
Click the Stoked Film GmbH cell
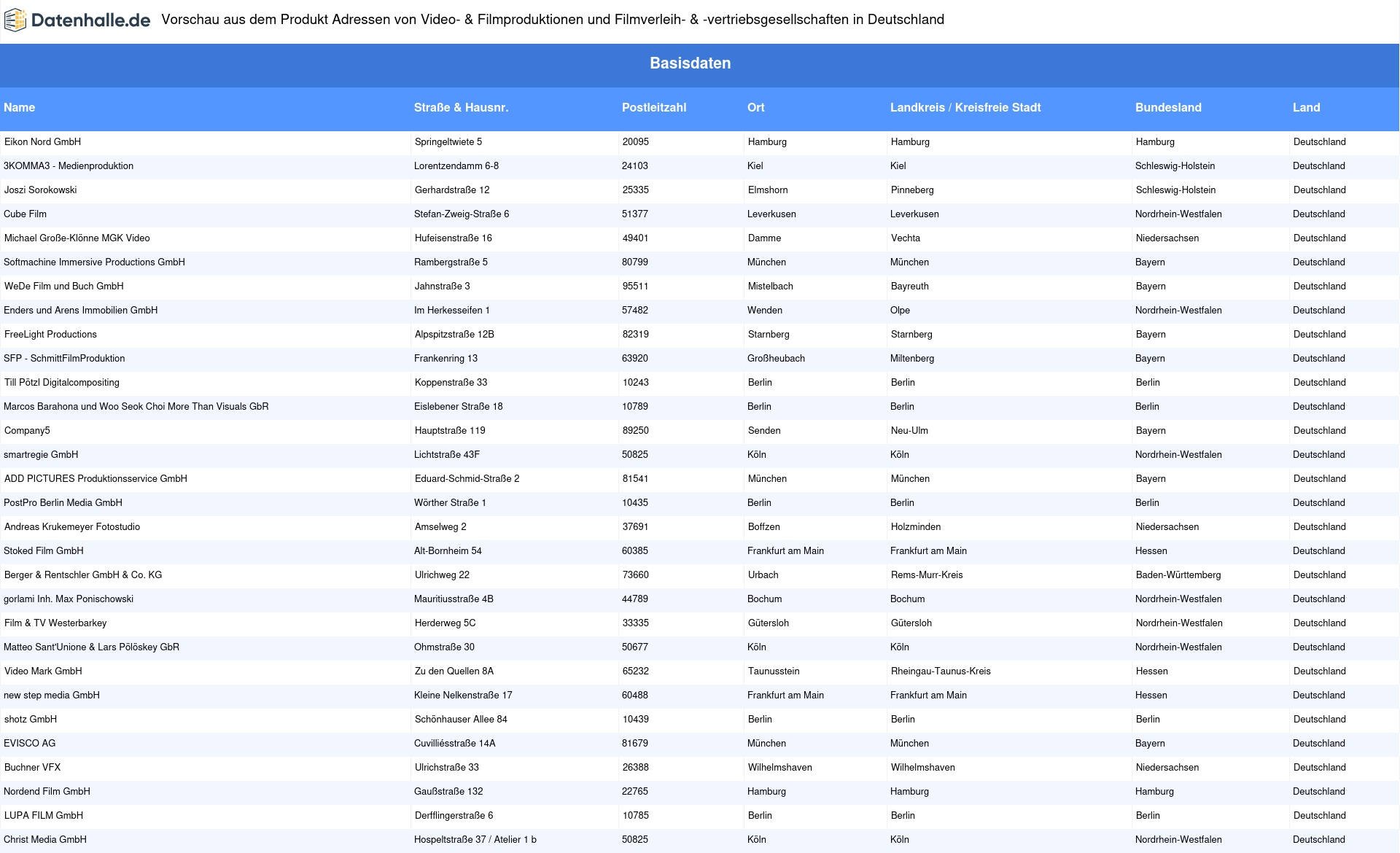pos(43,551)
